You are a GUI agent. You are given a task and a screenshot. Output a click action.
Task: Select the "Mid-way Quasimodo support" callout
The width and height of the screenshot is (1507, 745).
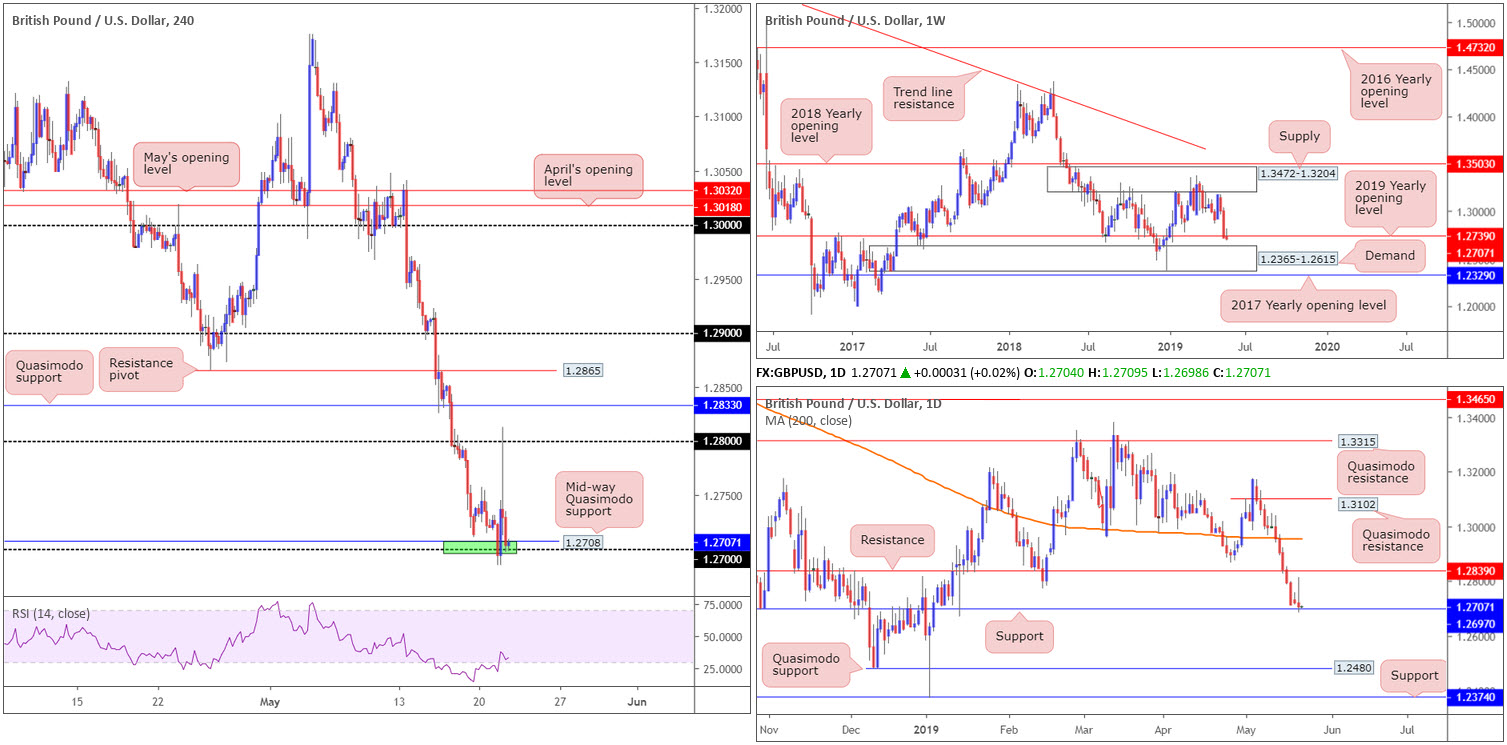[x=598, y=500]
